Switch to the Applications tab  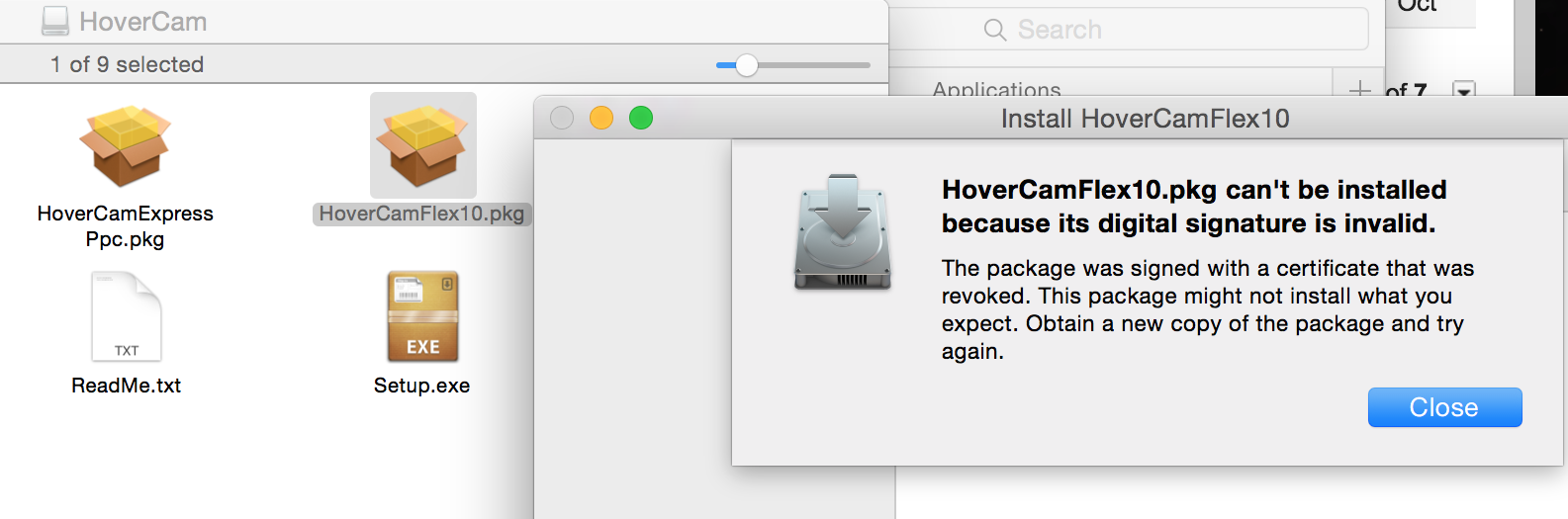996,89
